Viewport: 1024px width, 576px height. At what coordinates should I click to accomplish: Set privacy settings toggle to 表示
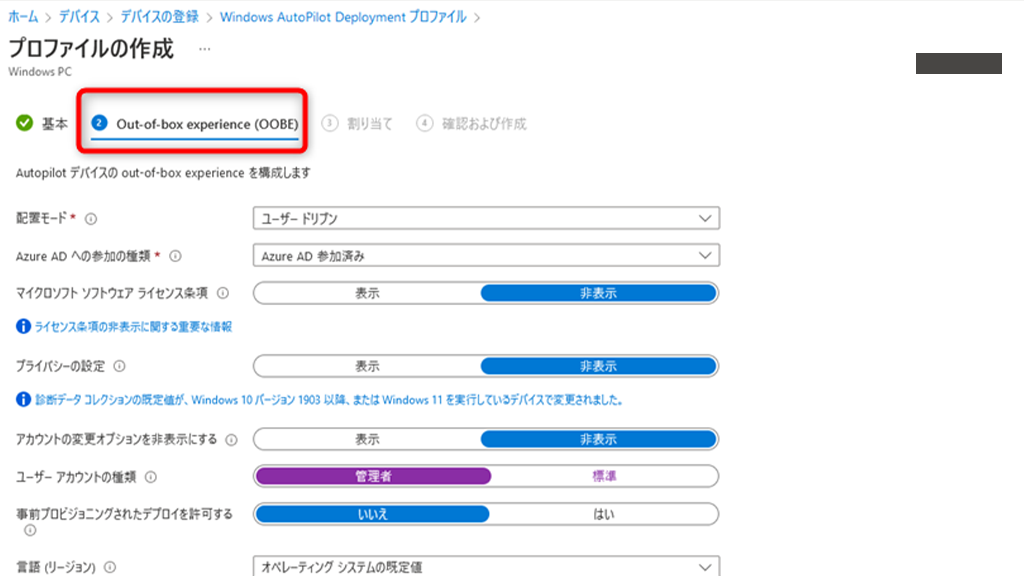pos(367,366)
